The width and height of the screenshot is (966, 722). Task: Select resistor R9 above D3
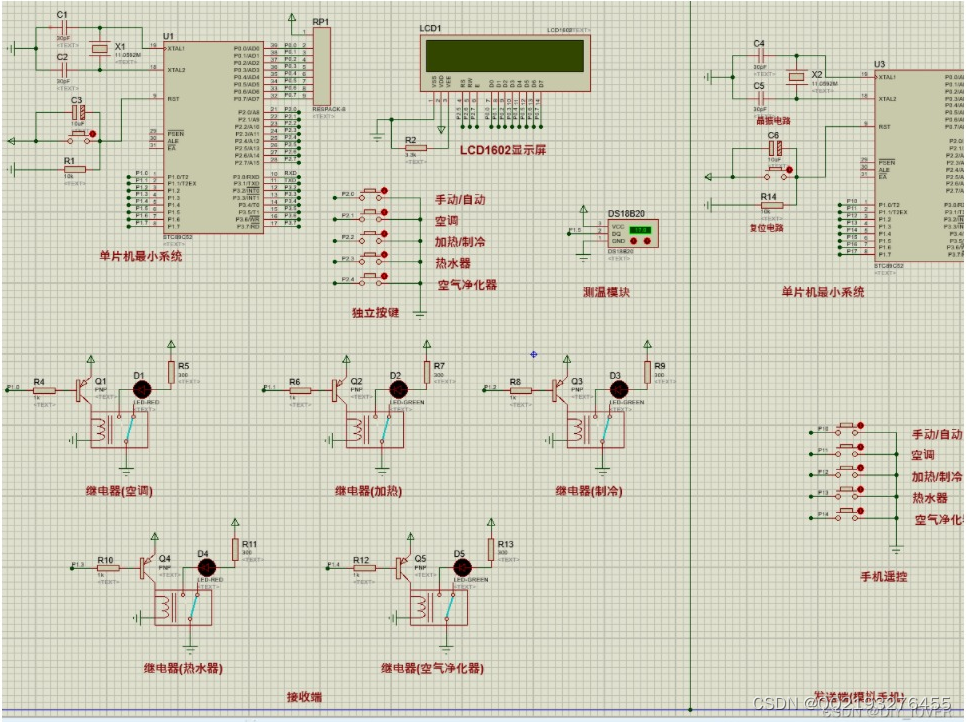647,372
